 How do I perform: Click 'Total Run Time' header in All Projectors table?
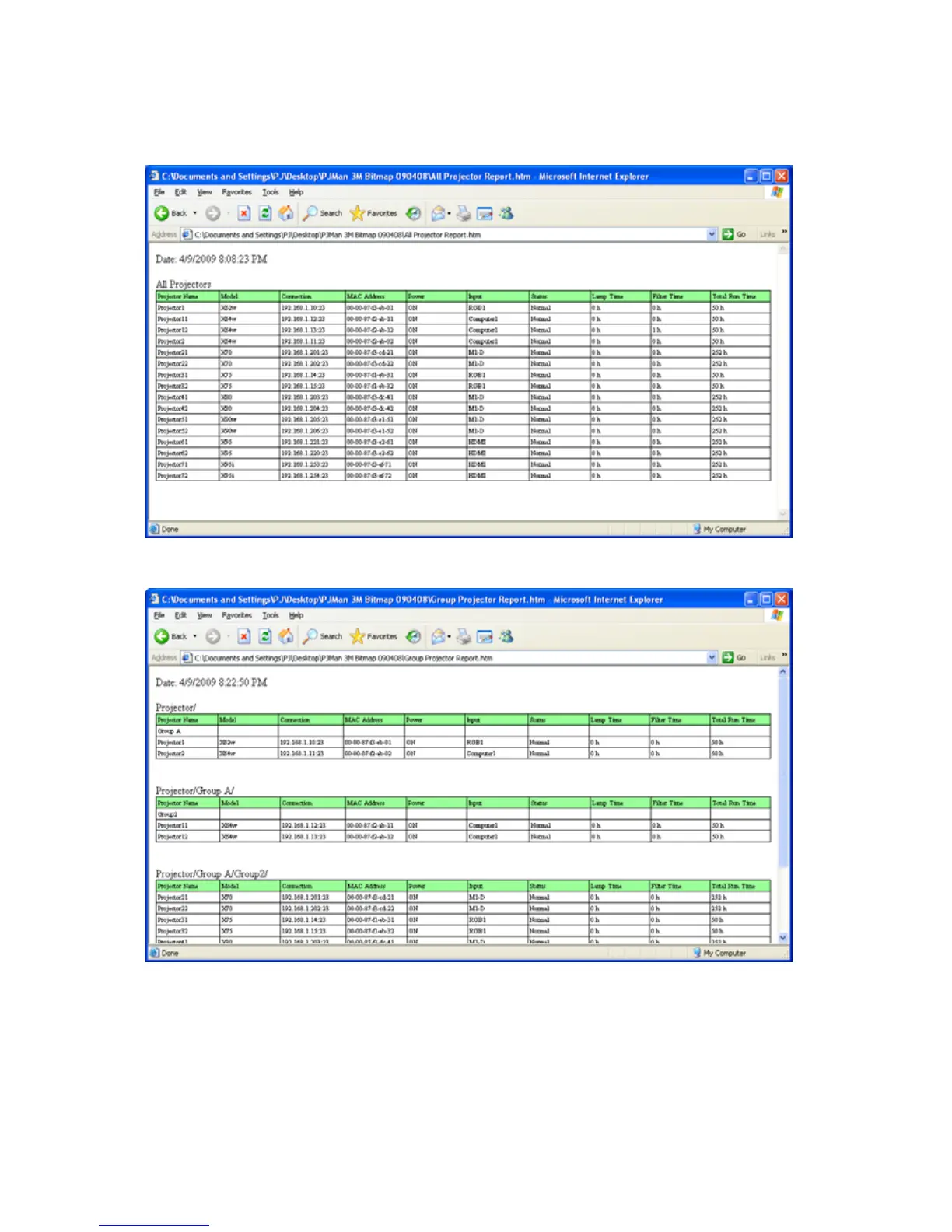click(x=740, y=296)
